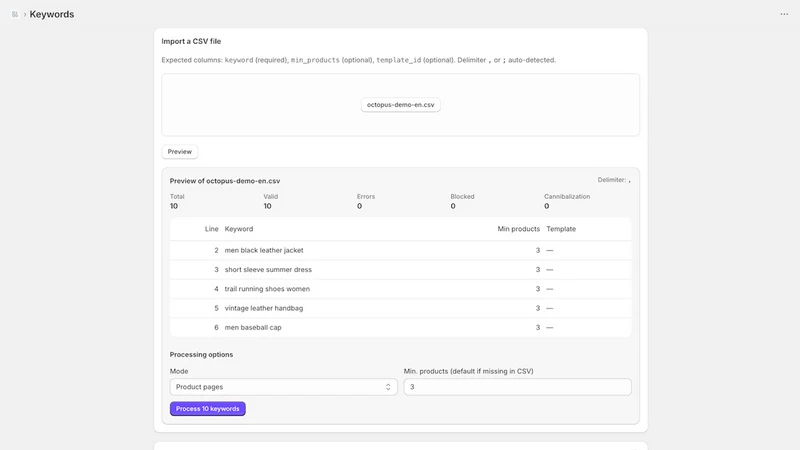Click the 'Preview of octopus-demo-en.csv' heading
The height and width of the screenshot is (450, 800).
(225, 181)
